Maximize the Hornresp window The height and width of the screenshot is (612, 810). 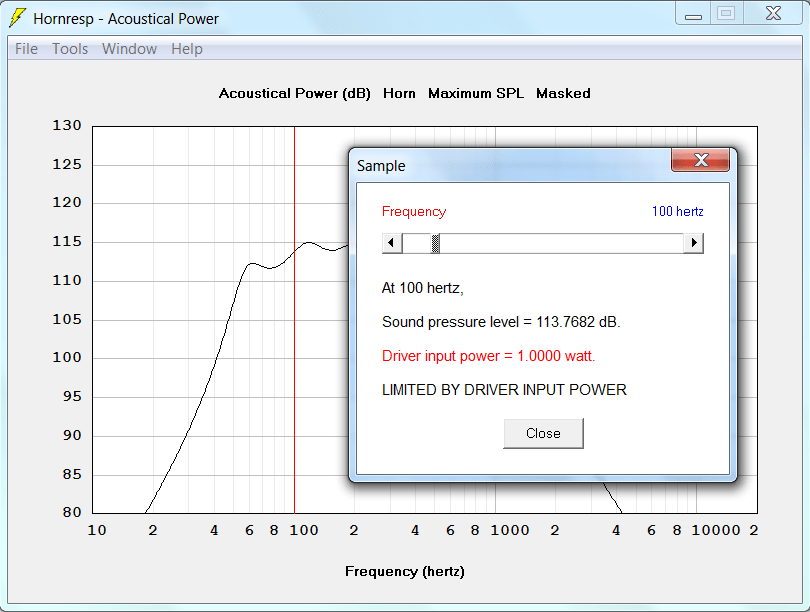(x=726, y=13)
